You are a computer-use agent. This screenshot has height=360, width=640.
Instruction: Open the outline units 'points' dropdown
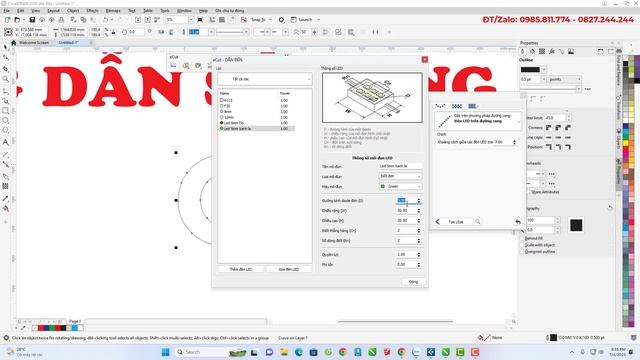(564, 79)
